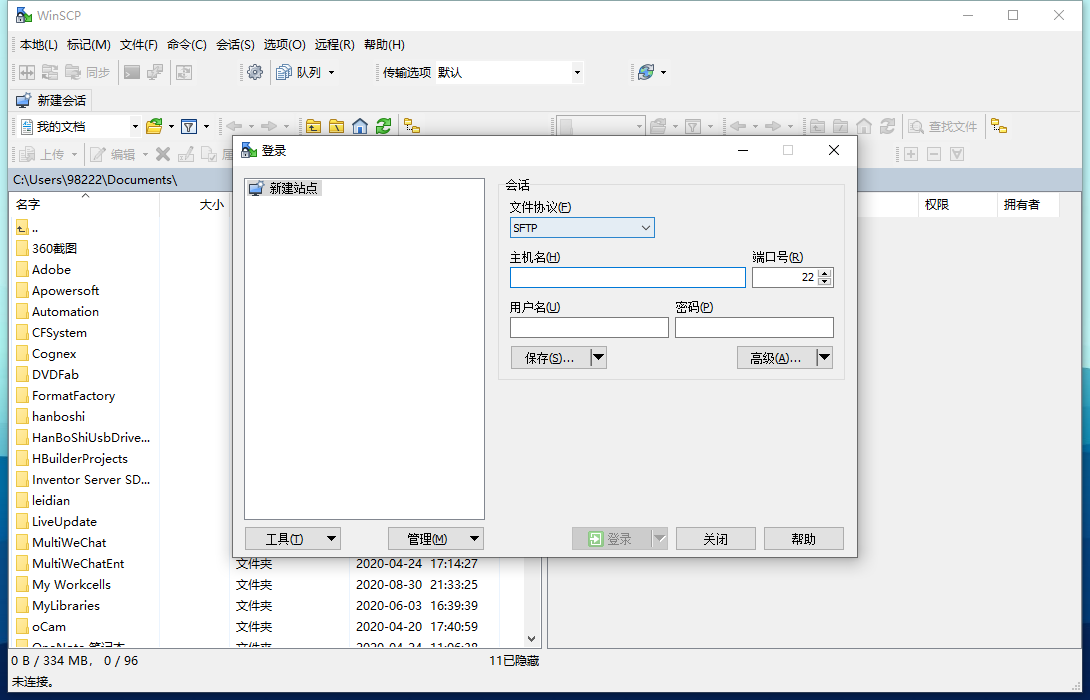This screenshot has width=1090, height=700.
Task: Focus the 用户名 user name field
Action: click(x=589, y=327)
